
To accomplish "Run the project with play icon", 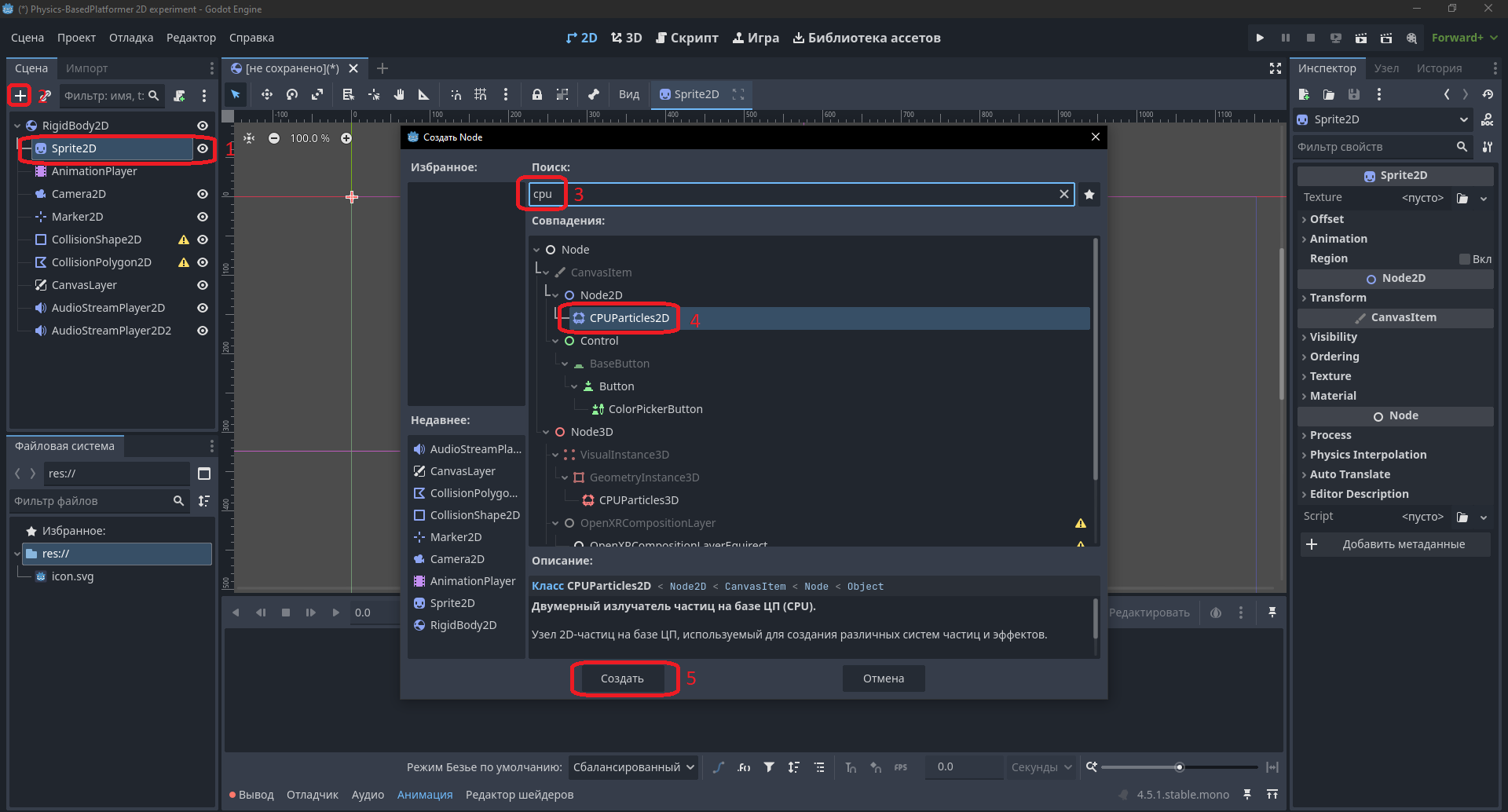I will coord(1260,38).
